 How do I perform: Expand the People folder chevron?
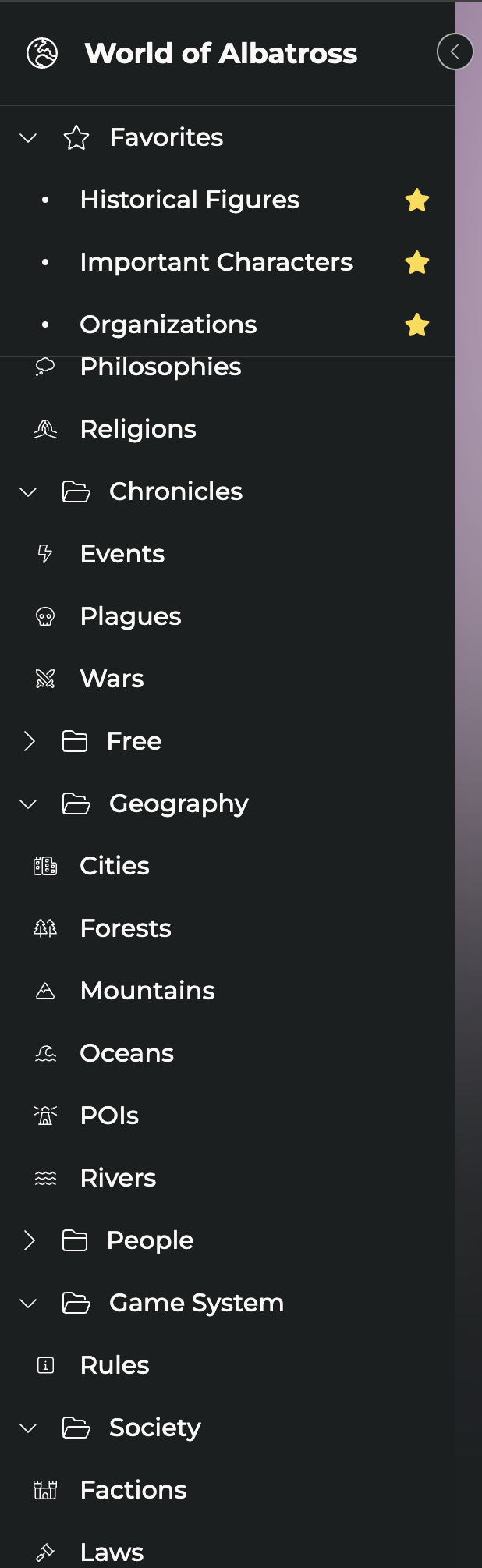(29, 1240)
